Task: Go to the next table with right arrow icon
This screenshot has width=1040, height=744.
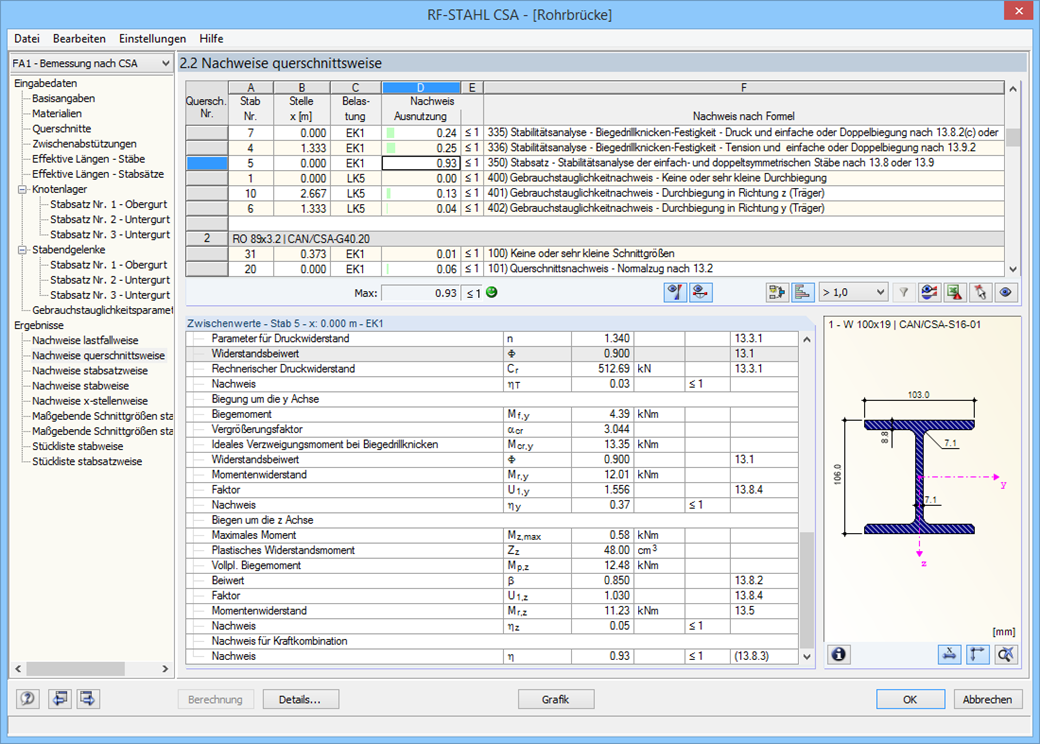Action: (x=88, y=699)
